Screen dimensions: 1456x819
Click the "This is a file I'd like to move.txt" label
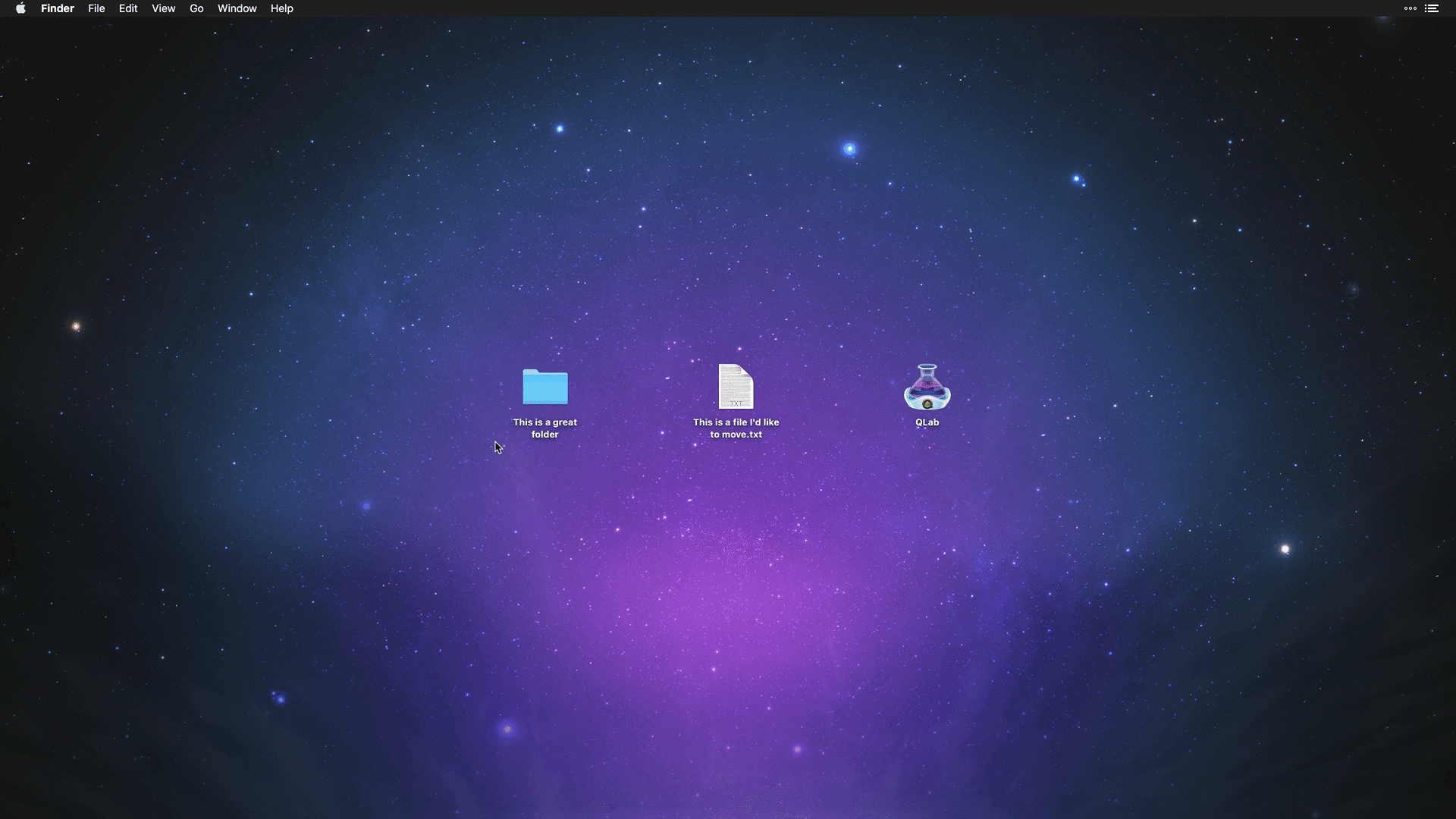736,428
